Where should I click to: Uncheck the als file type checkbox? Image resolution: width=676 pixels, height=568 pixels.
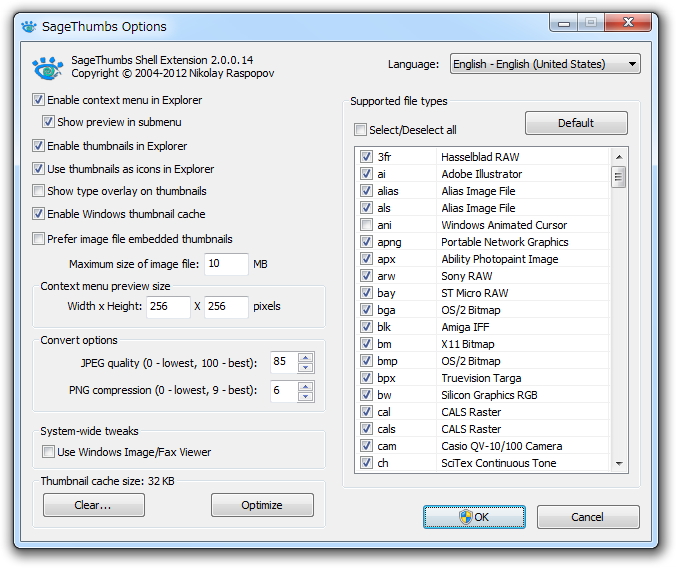(x=366, y=208)
